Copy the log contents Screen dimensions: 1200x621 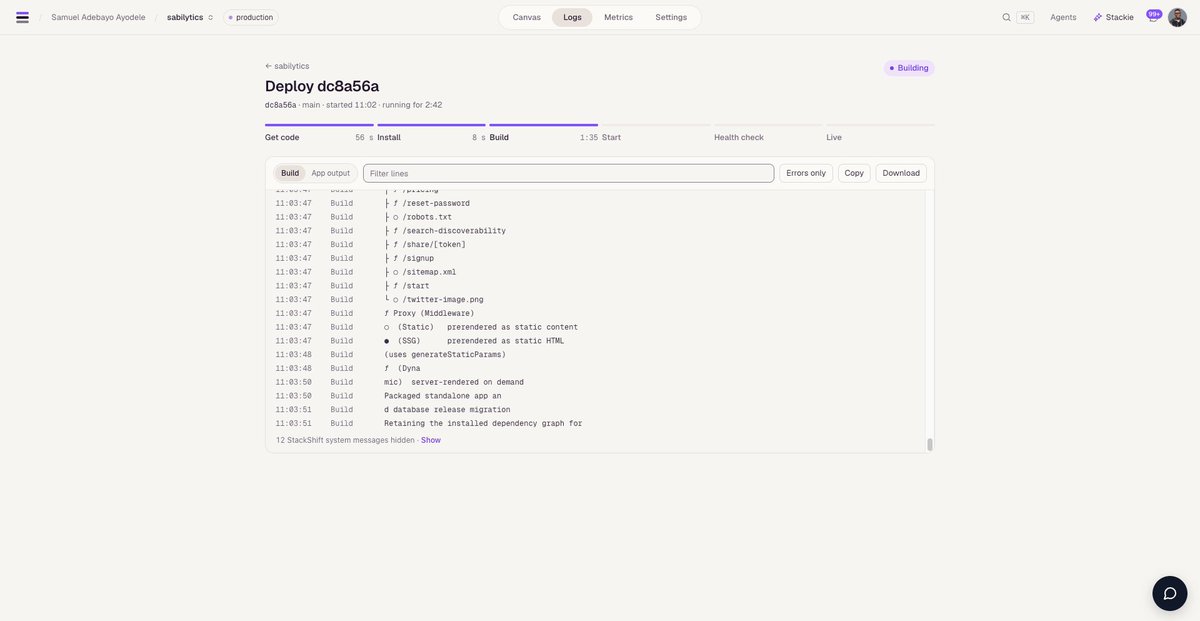pyautogui.click(x=854, y=173)
